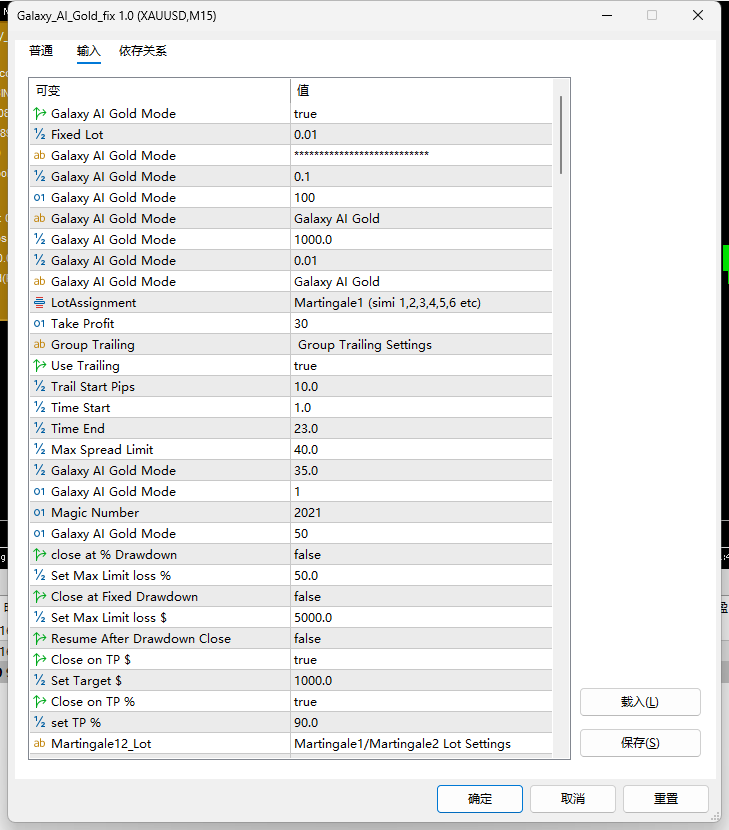The image size is (729, 830).
Task: Click the 载入(L) load button
Action: (x=640, y=702)
